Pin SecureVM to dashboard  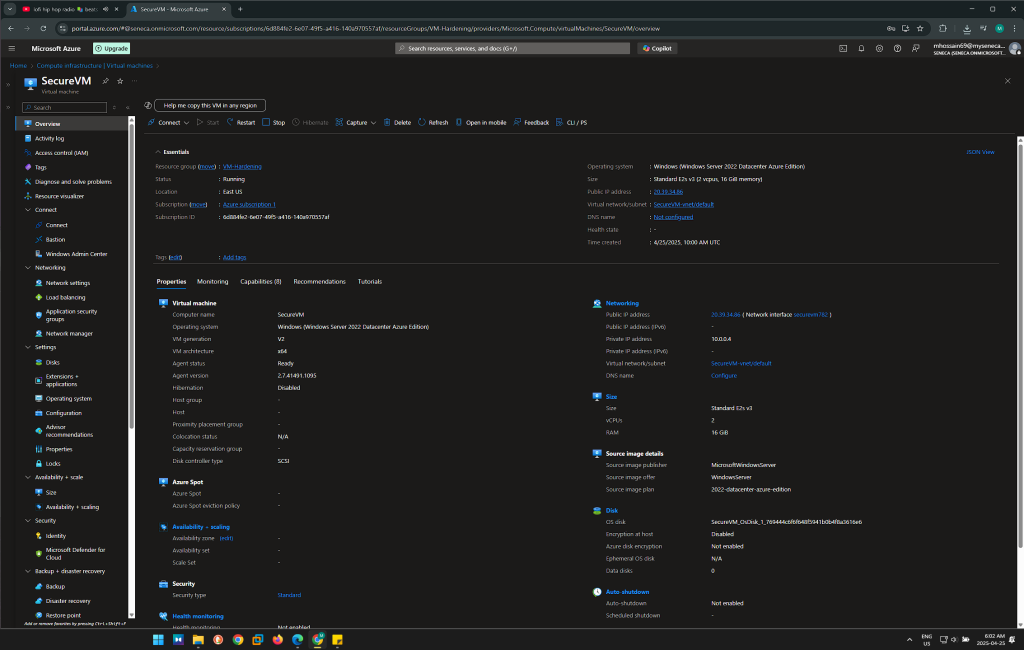pos(105,81)
